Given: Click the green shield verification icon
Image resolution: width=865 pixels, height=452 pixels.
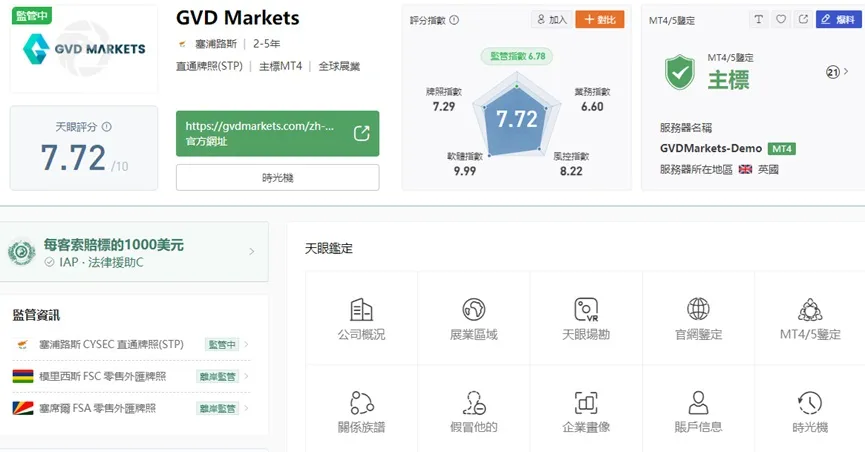Looking at the screenshot, I should (x=680, y=72).
